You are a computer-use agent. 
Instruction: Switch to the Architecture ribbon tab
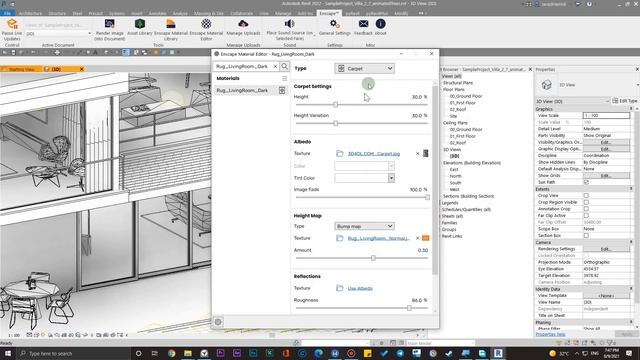pos(30,13)
